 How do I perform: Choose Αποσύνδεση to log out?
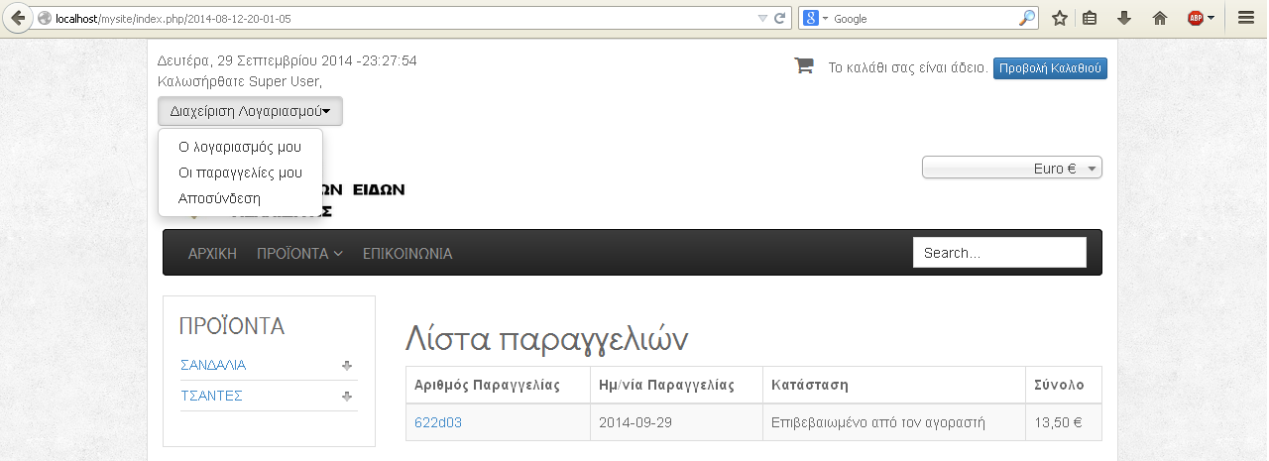coord(219,198)
